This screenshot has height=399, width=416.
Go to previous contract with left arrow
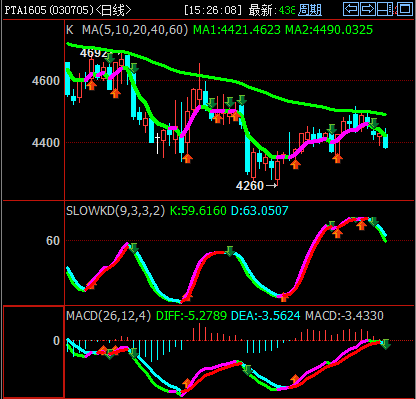351,9
